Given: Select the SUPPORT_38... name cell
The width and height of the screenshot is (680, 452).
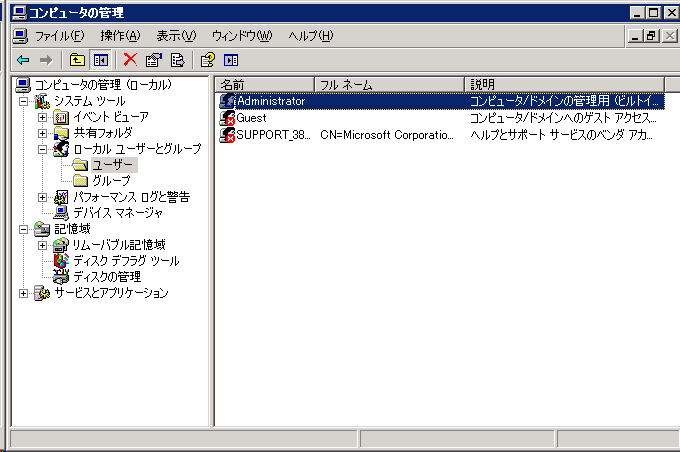Looking at the screenshot, I should [x=273, y=135].
